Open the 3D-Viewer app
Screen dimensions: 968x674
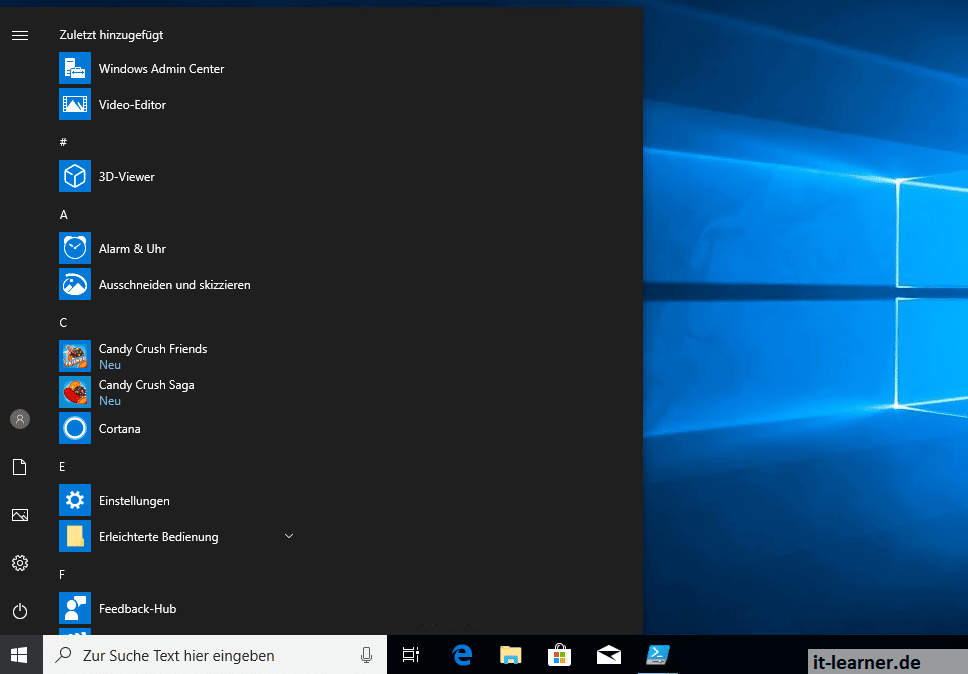click(127, 176)
